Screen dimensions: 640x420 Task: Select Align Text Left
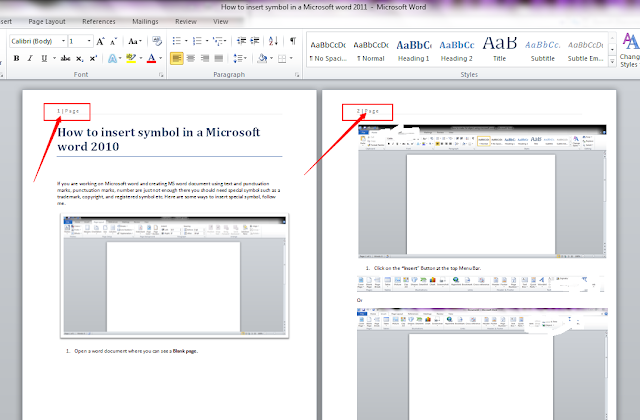pyautogui.click(x=177, y=58)
